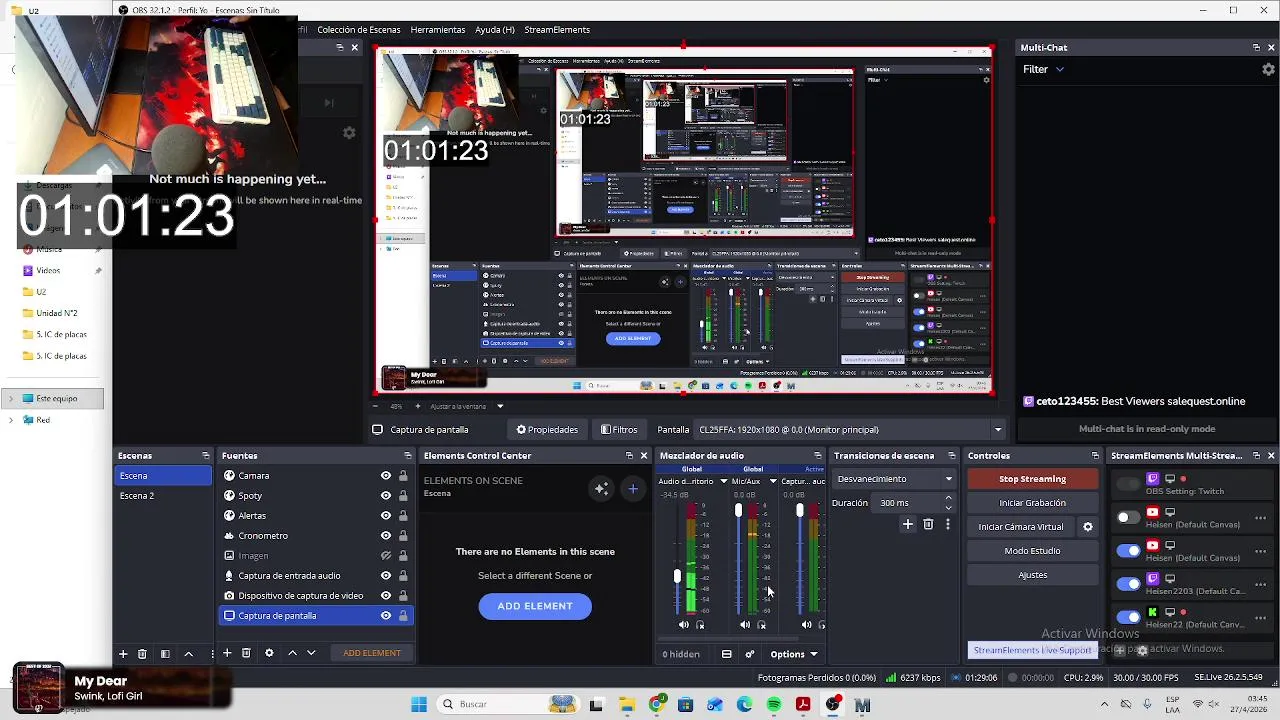Hide the Captura de pantalla source
Image resolution: width=1280 pixels, height=720 pixels.
click(x=386, y=616)
